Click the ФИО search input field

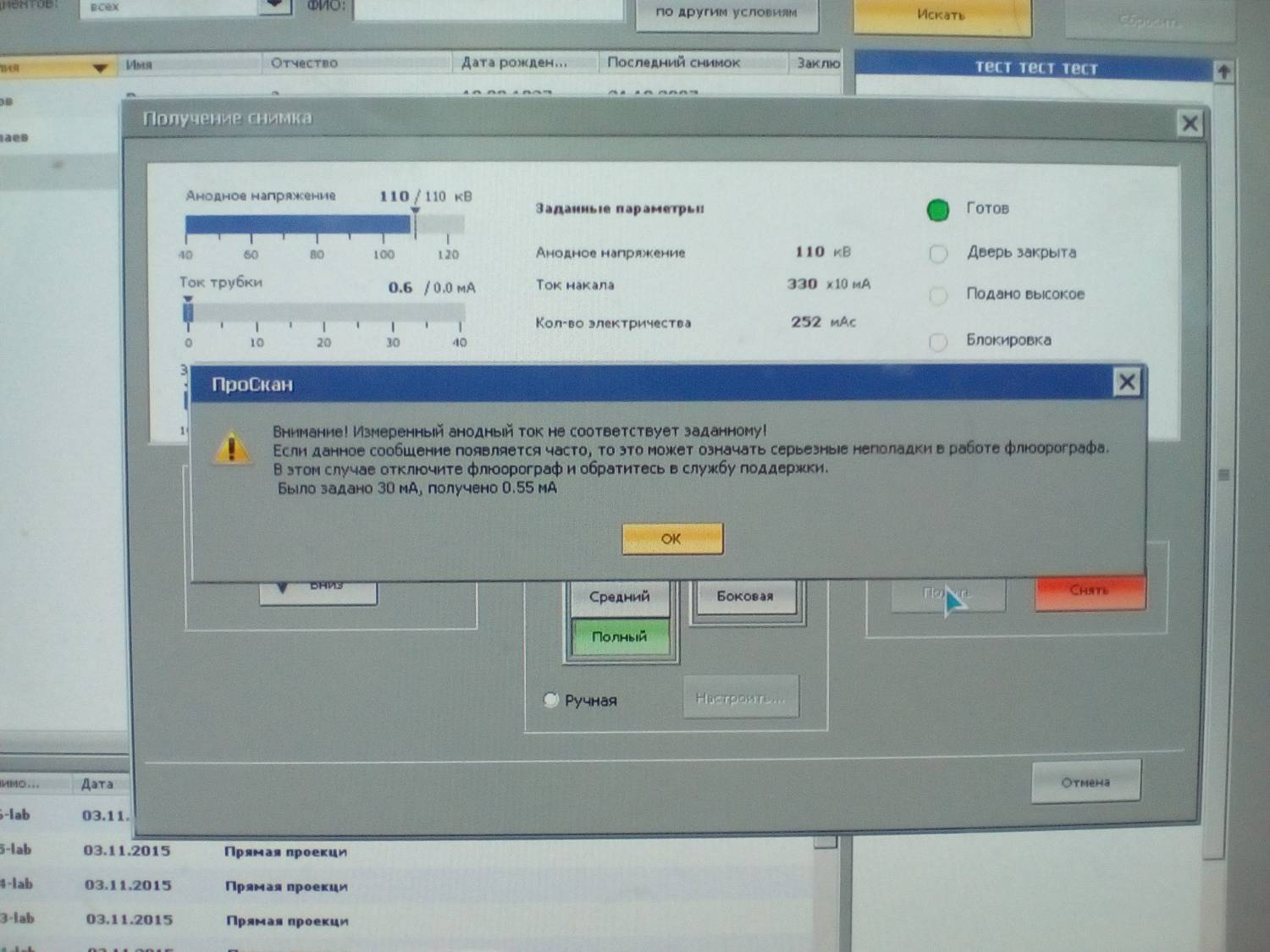tap(489, 8)
